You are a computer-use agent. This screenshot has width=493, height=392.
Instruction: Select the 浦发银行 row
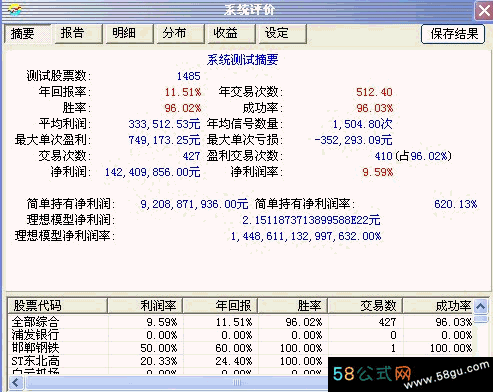coord(240,335)
